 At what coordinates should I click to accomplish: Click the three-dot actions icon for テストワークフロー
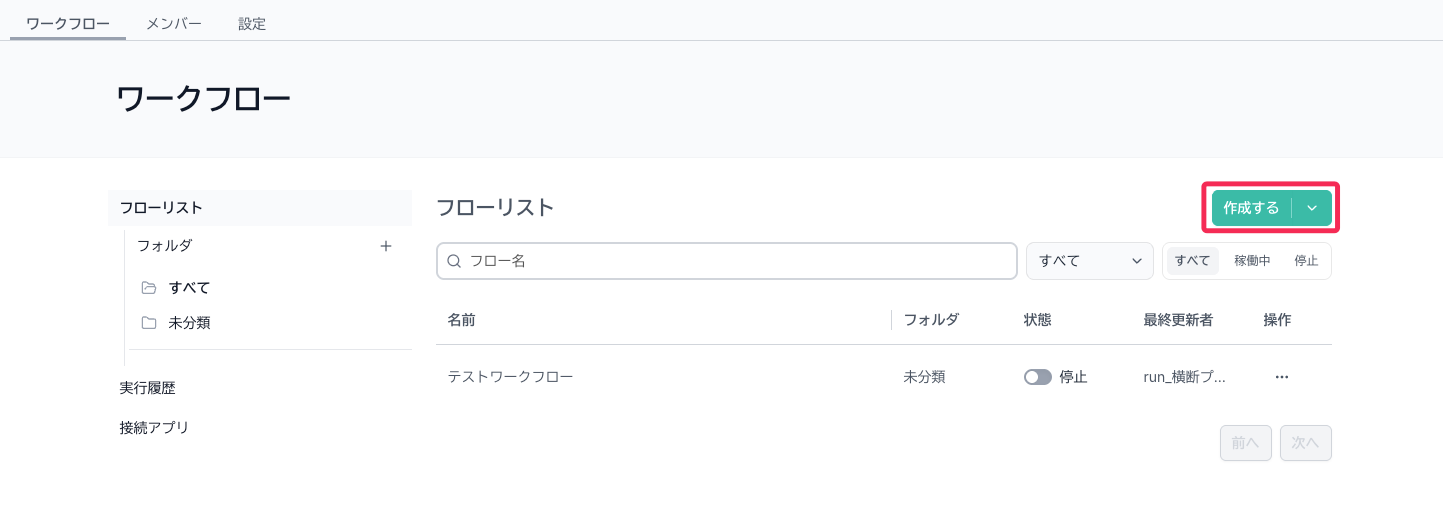pos(1281,377)
